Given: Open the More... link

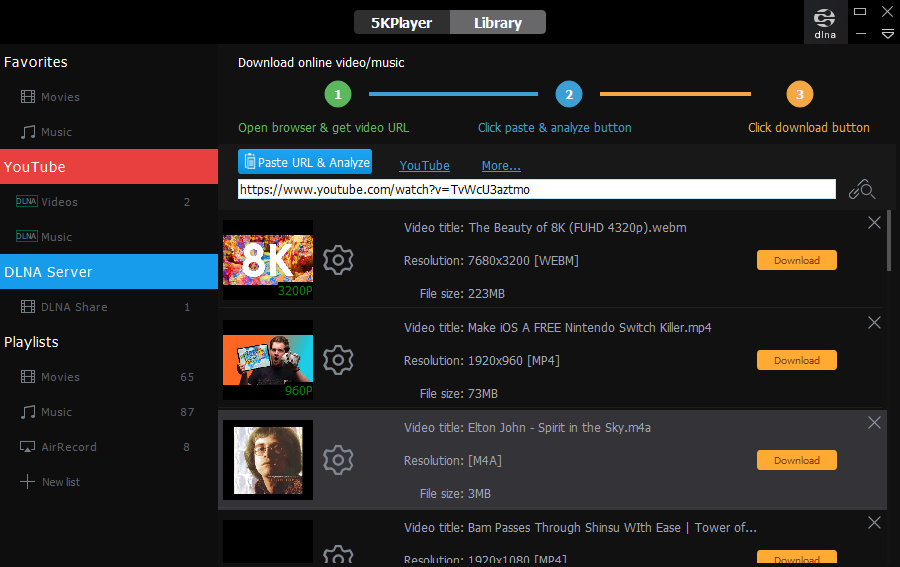Looking at the screenshot, I should [x=501, y=165].
